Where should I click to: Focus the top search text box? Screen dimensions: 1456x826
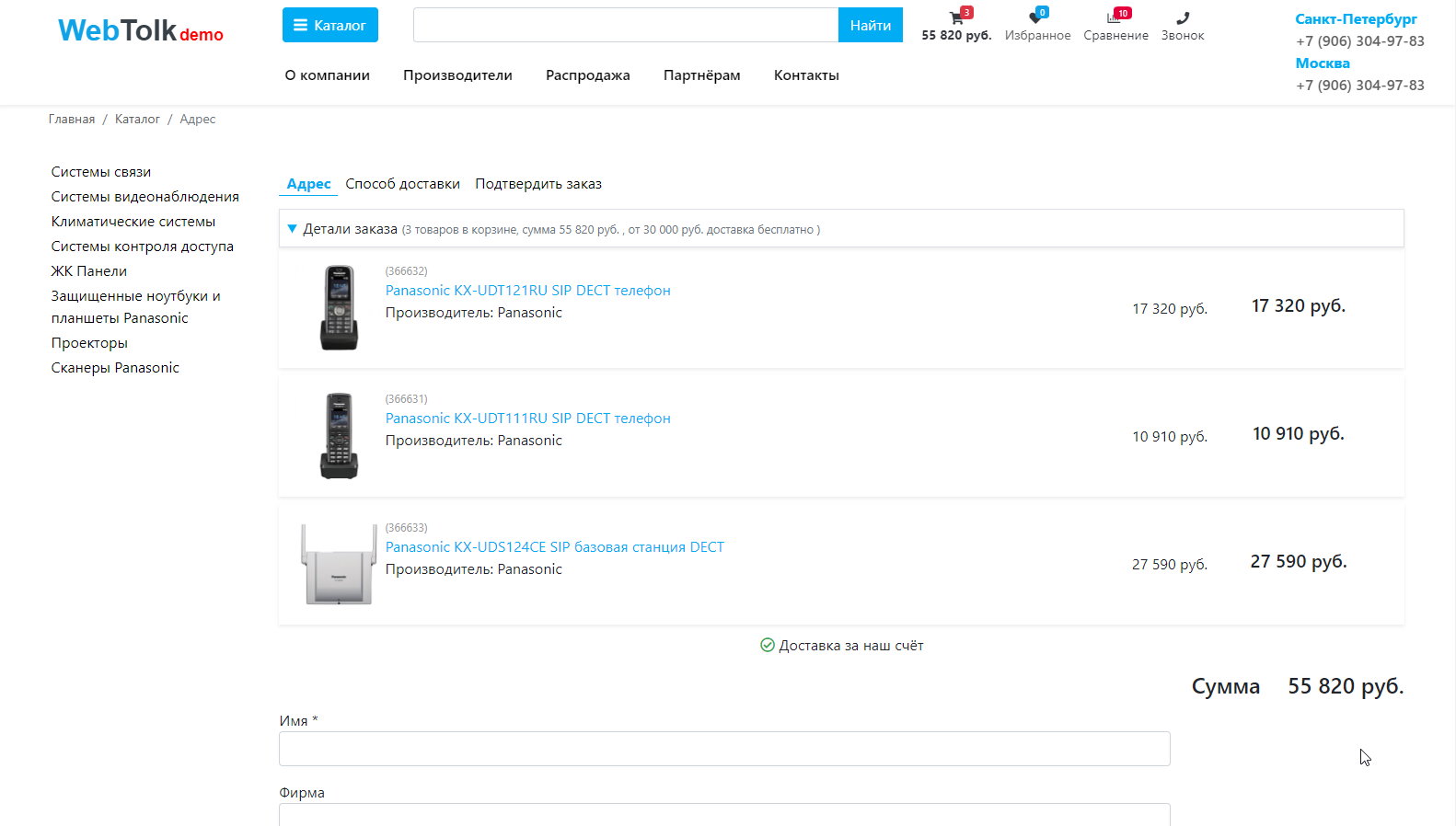tap(625, 26)
